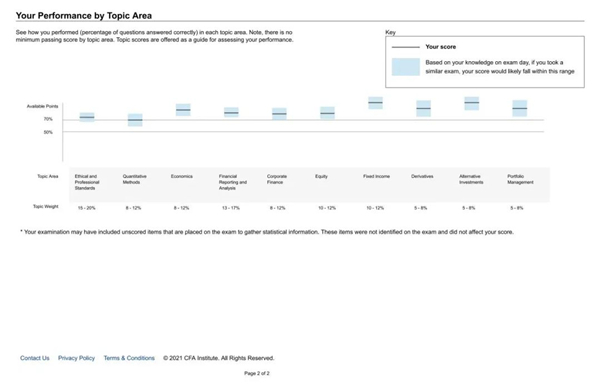This screenshot has height=388, width=600.
Task: Click the Your Performance by Topic Area heading
Action: [x=84, y=16]
